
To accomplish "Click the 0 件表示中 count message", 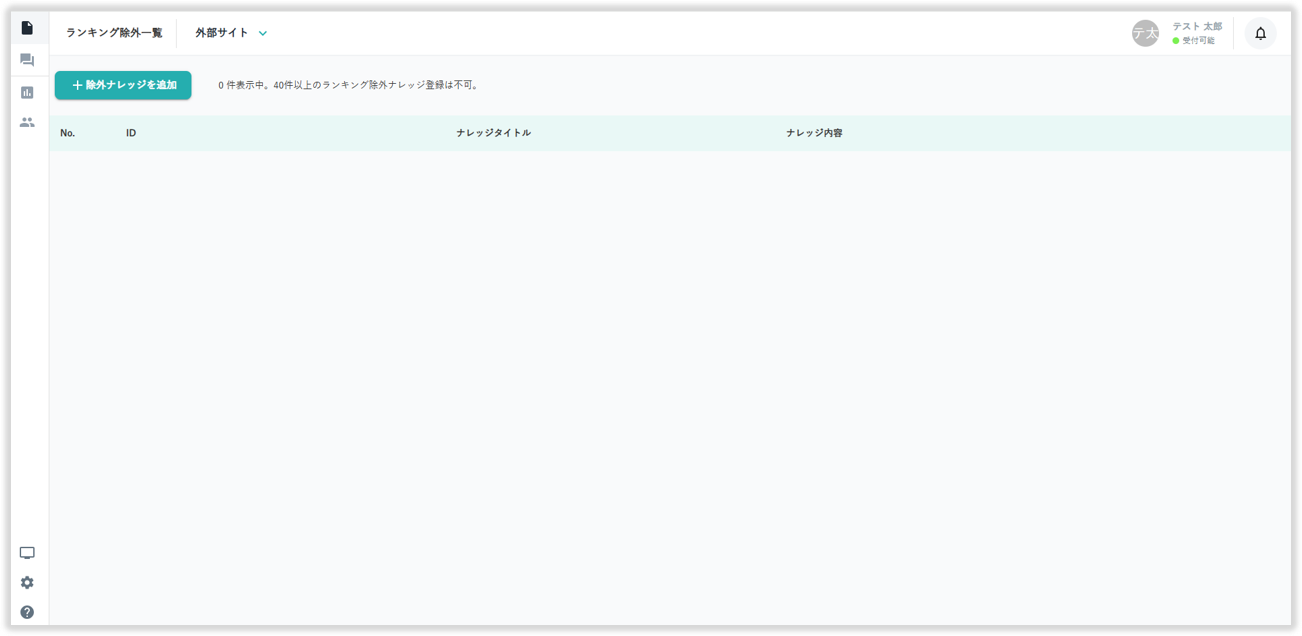I will [348, 85].
